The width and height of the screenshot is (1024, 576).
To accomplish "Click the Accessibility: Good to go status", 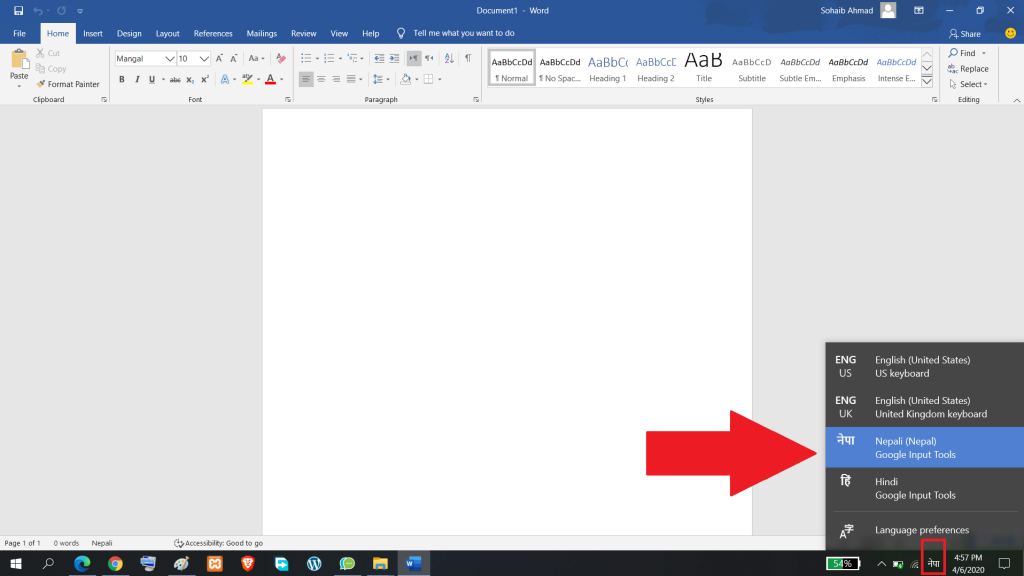I will pos(219,543).
